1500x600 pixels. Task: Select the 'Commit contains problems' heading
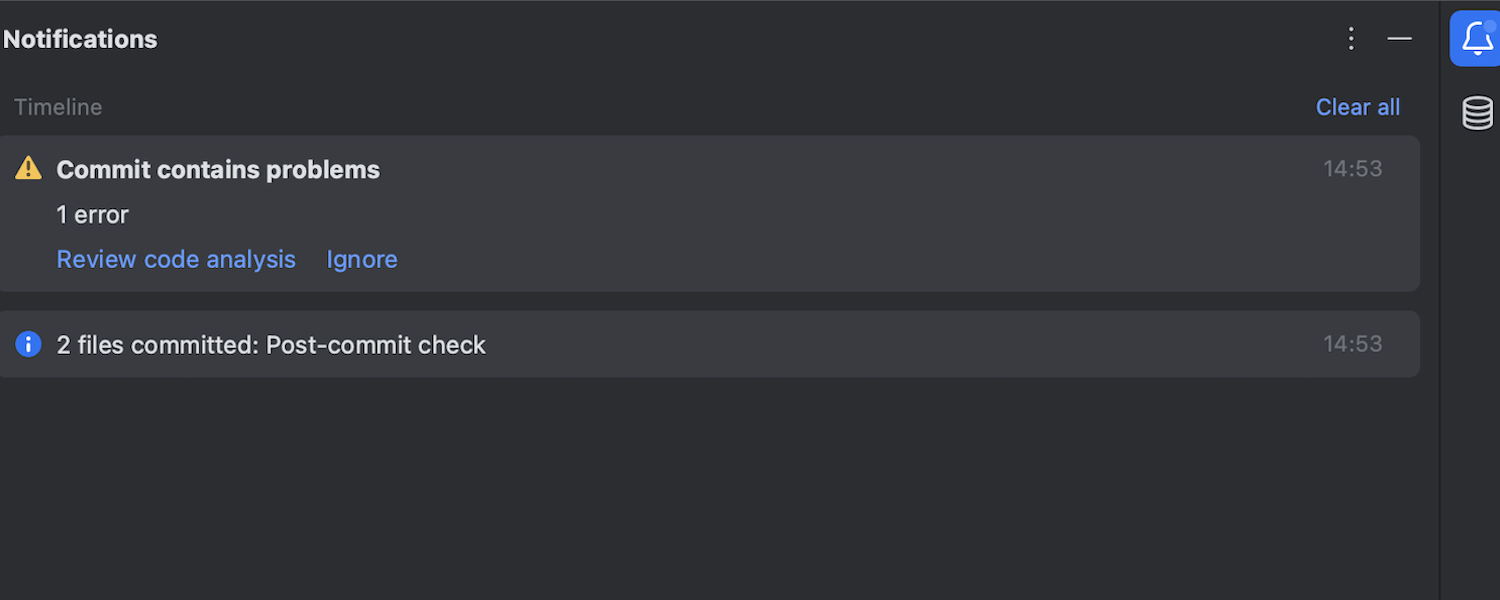(218, 170)
